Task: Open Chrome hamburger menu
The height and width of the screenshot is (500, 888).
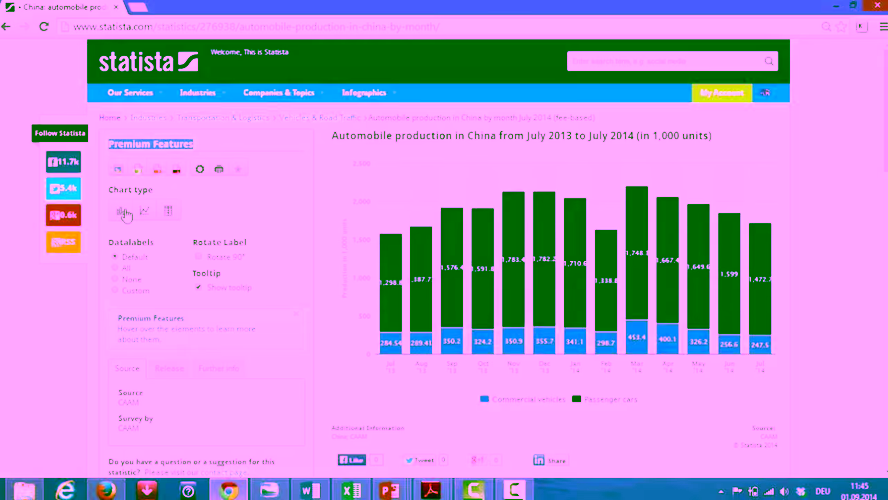Action: [883, 27]
